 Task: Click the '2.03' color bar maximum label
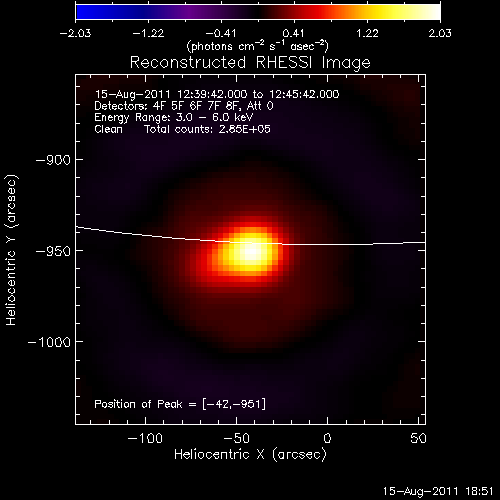[440, 33]
